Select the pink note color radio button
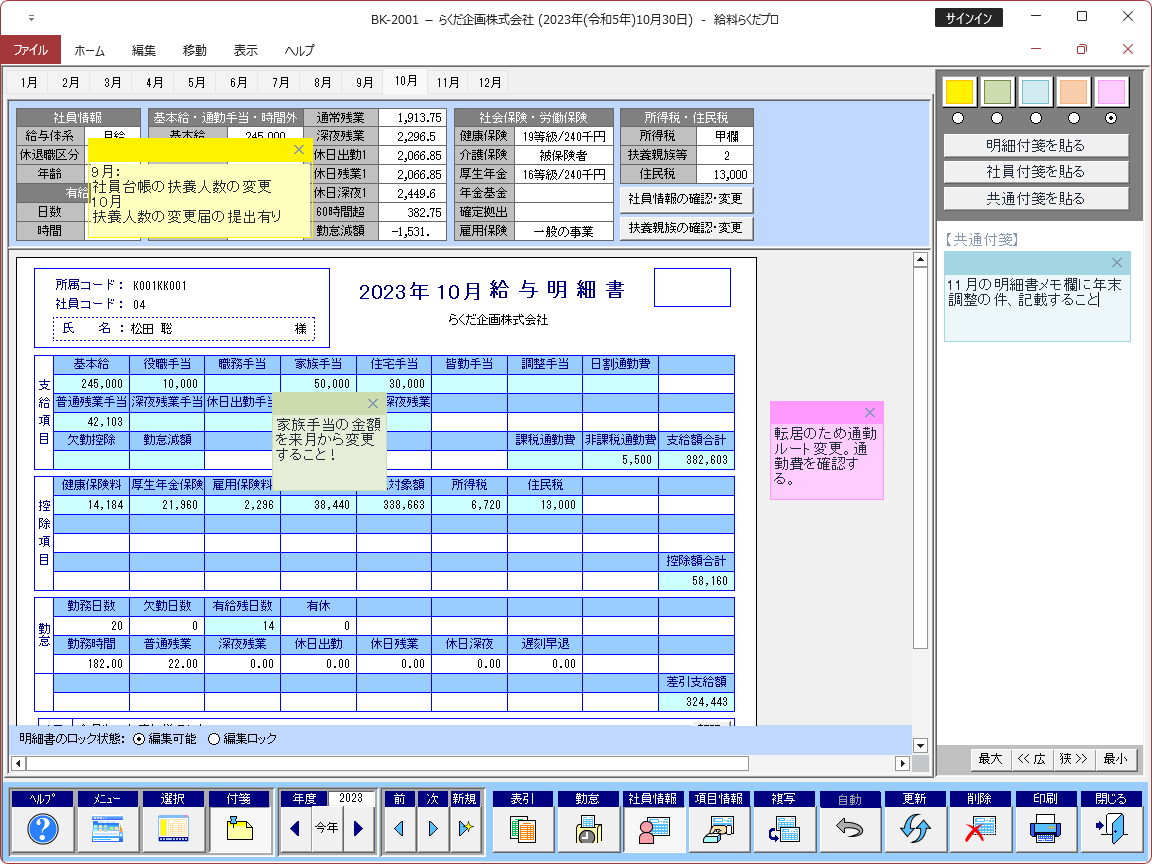 click(1112, 118)
